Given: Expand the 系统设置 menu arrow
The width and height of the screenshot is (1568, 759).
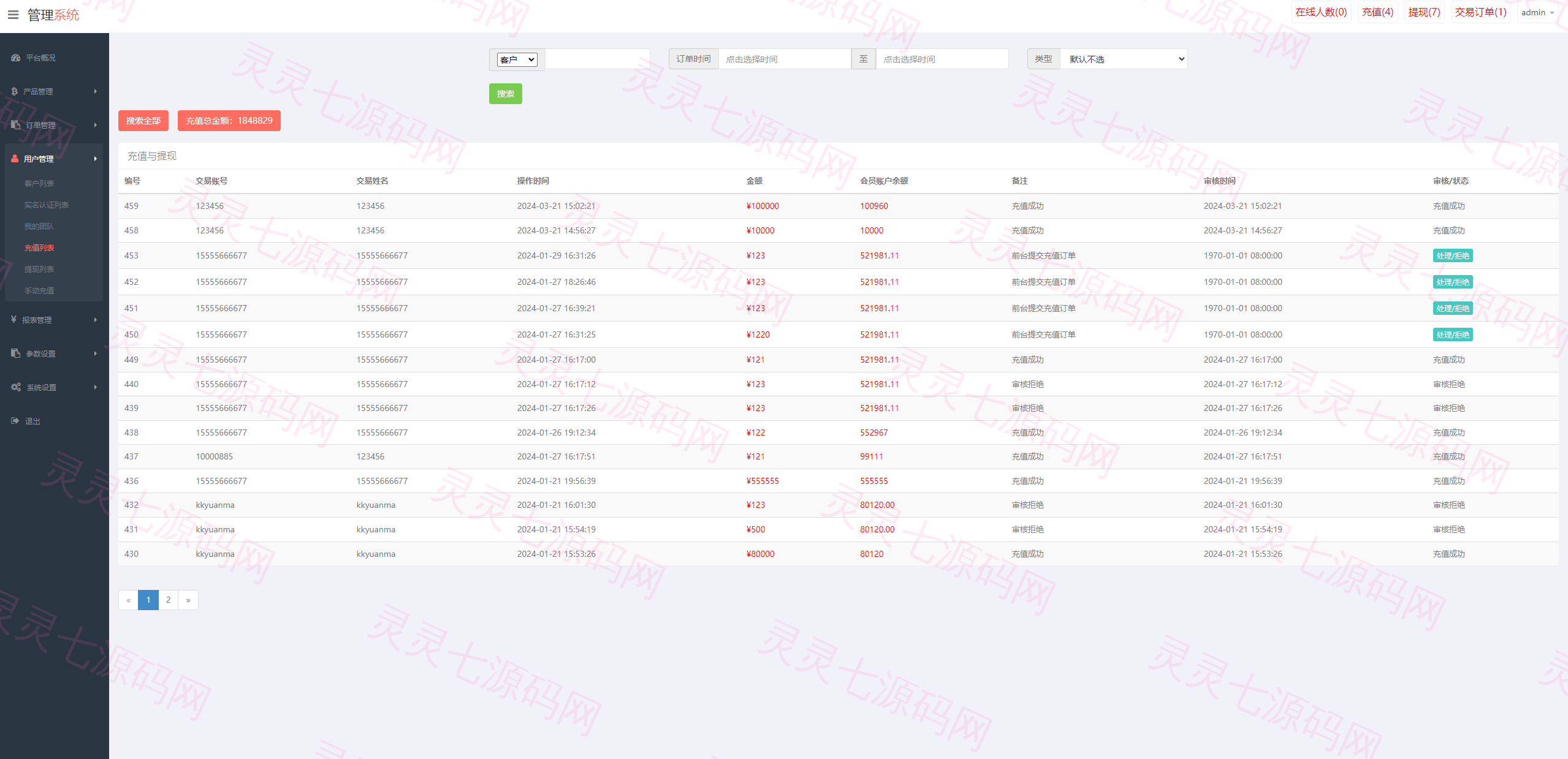Looking at the screenshot, I should coord(96,387).
